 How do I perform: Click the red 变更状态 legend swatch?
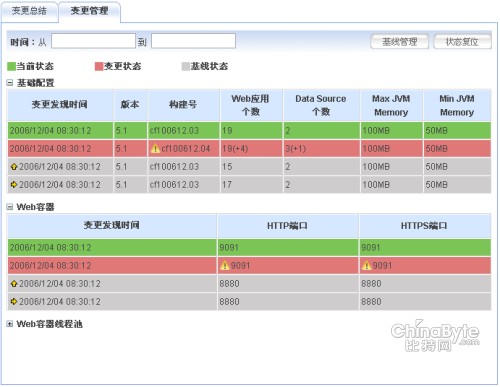pos(99,66)
